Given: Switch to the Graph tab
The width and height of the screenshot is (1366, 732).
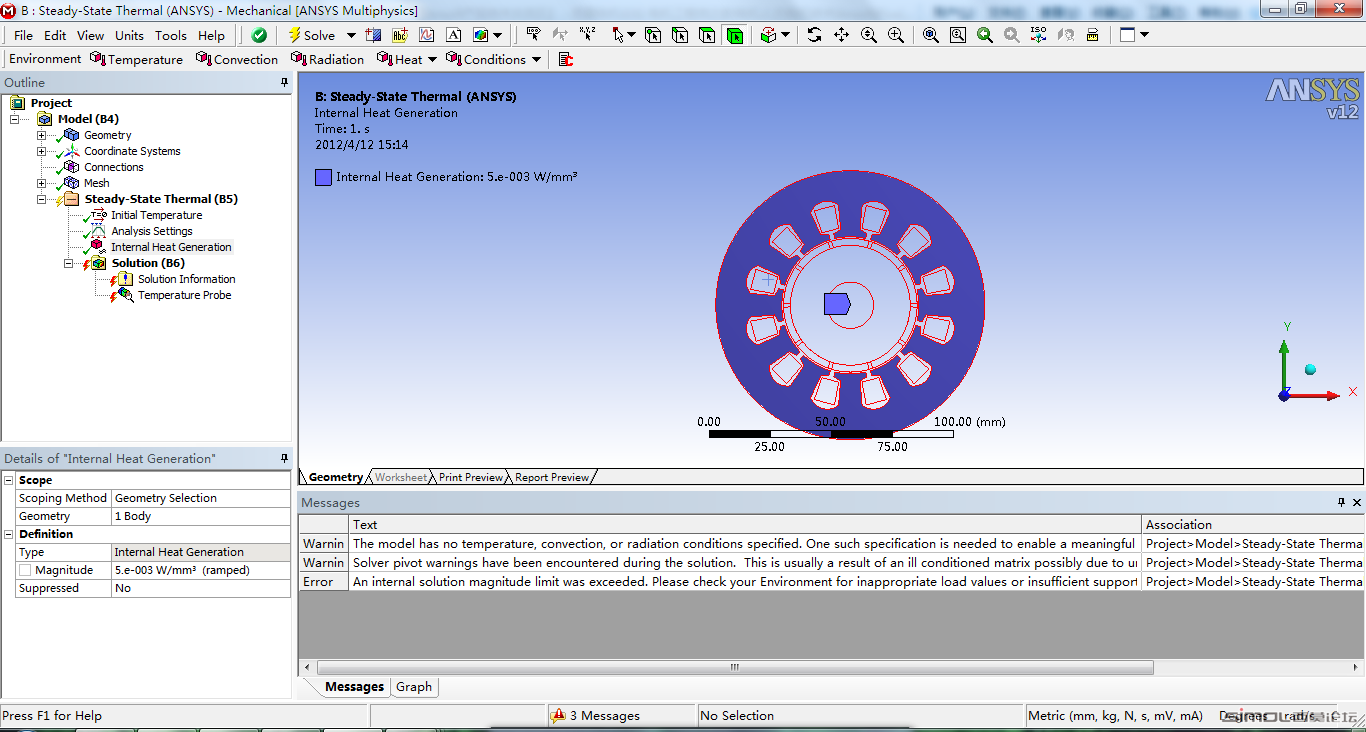Looking at the screenshot, I should (x=414, y=687).
